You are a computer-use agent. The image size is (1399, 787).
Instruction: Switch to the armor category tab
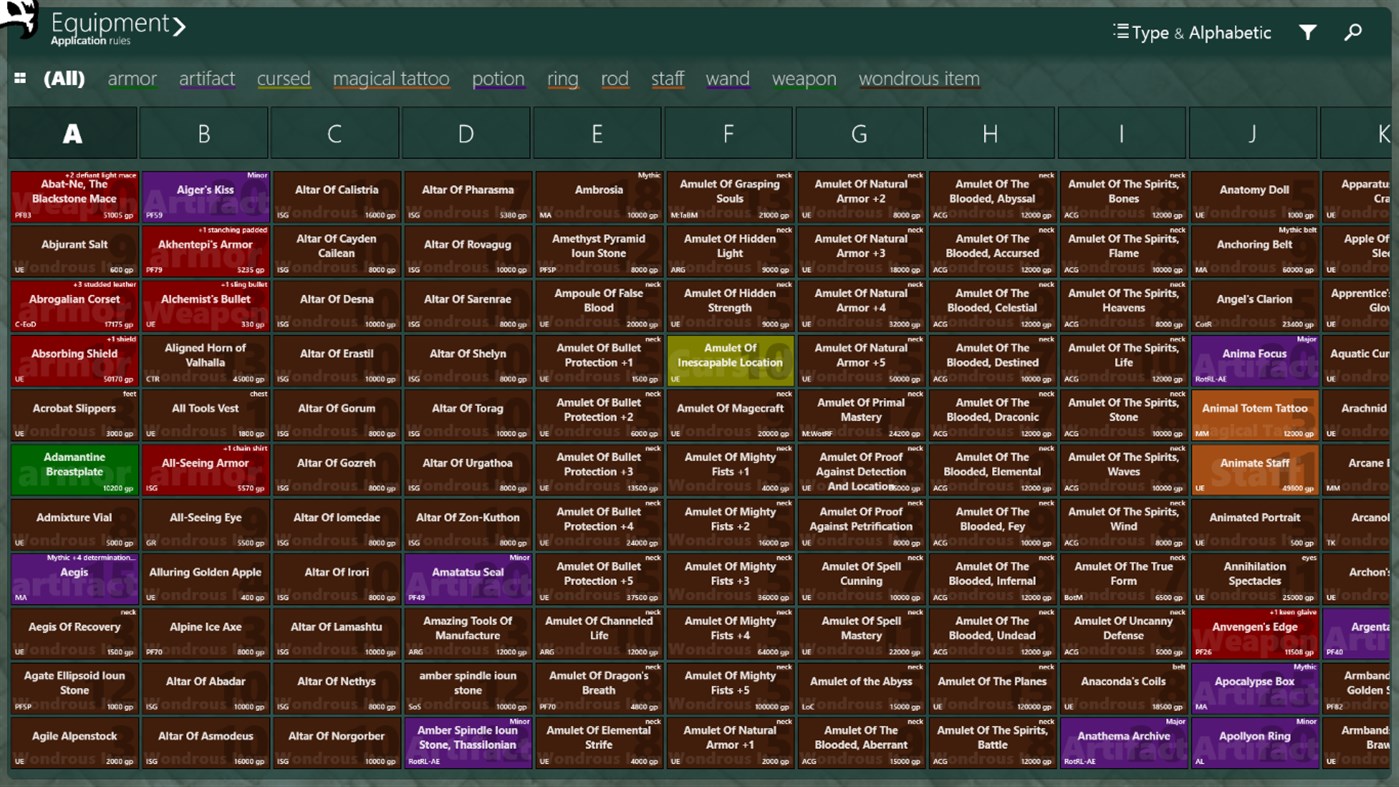132,78
